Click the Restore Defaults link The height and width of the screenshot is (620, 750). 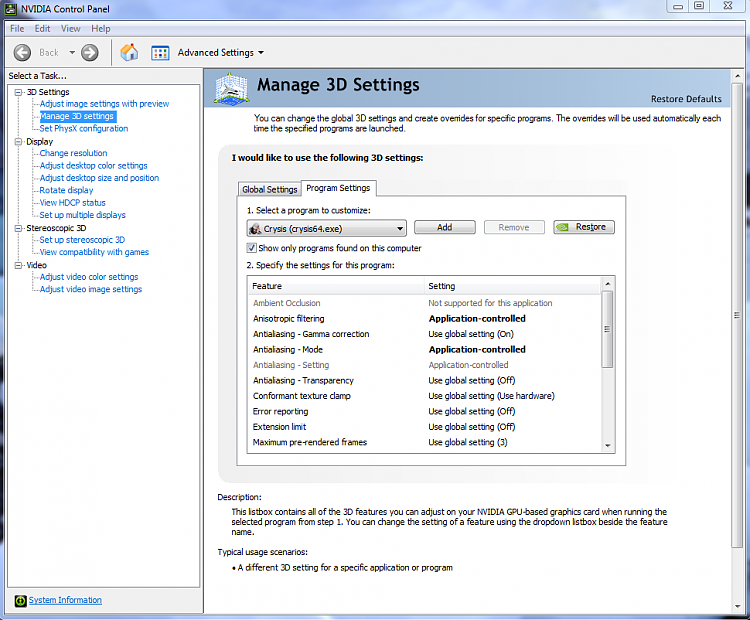686,99
